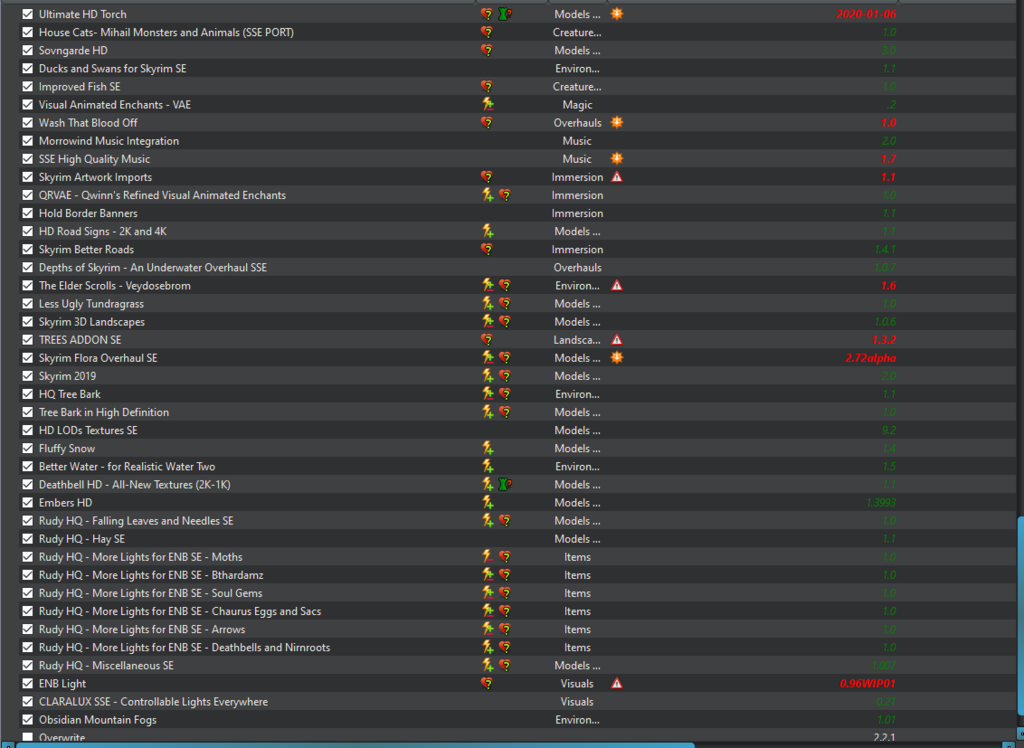Click the green hourglass icon on Deathbell HD row
The height and width of the screenshot is (748, 1024).
504,485
